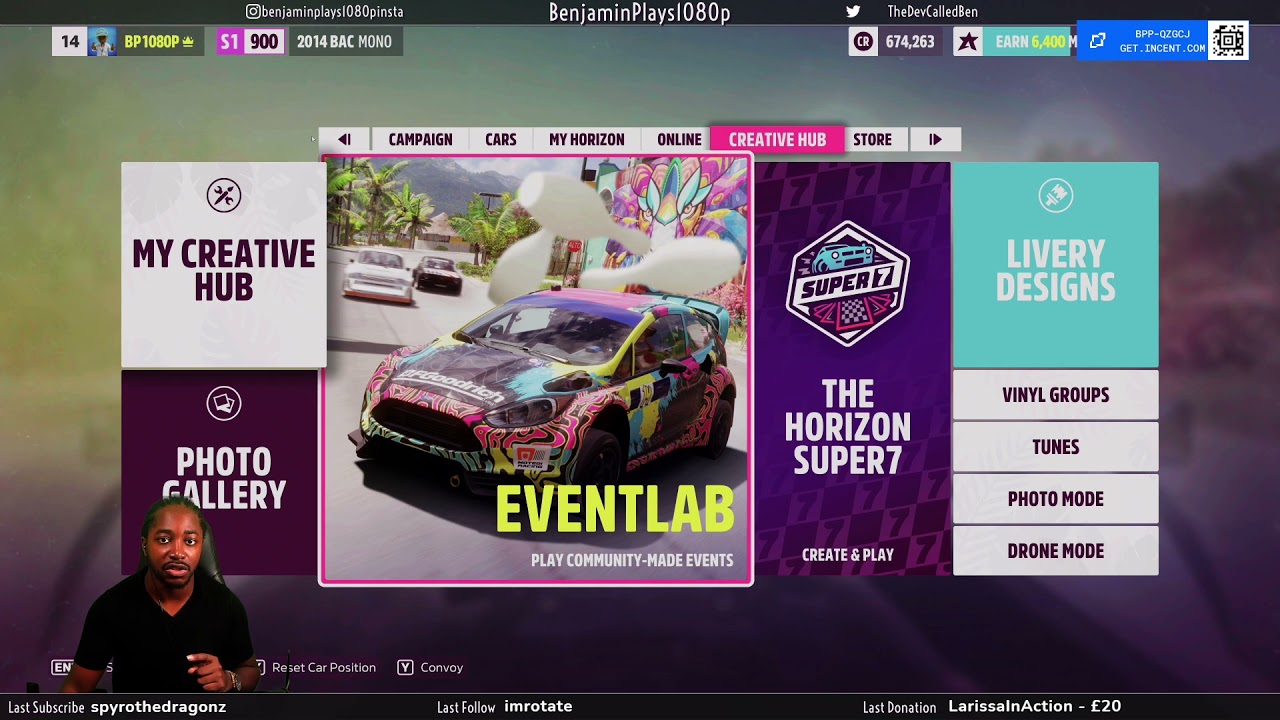
Task: Click the Create & Play caption
Action: pyautogui.click(x=848, y=555)
